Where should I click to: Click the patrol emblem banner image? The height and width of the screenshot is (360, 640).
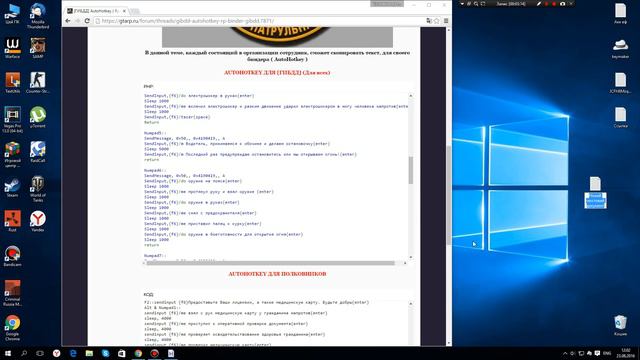pyautogui.click(x=278, y=37)
